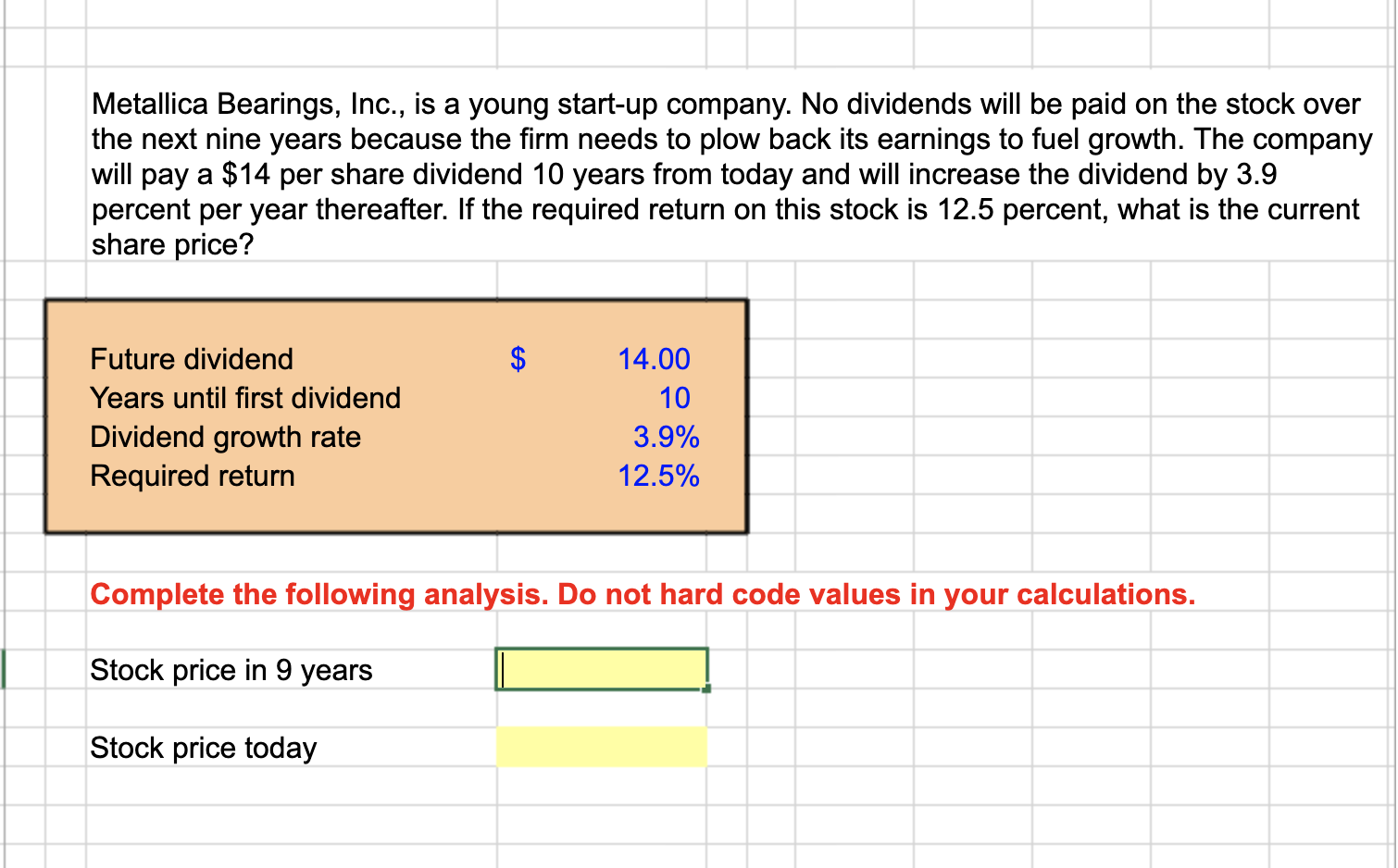Click the fill handle on the active yellow cell
Image resolution: width=1398 pixels, height=868 pixels.
(x=706, y=688)
